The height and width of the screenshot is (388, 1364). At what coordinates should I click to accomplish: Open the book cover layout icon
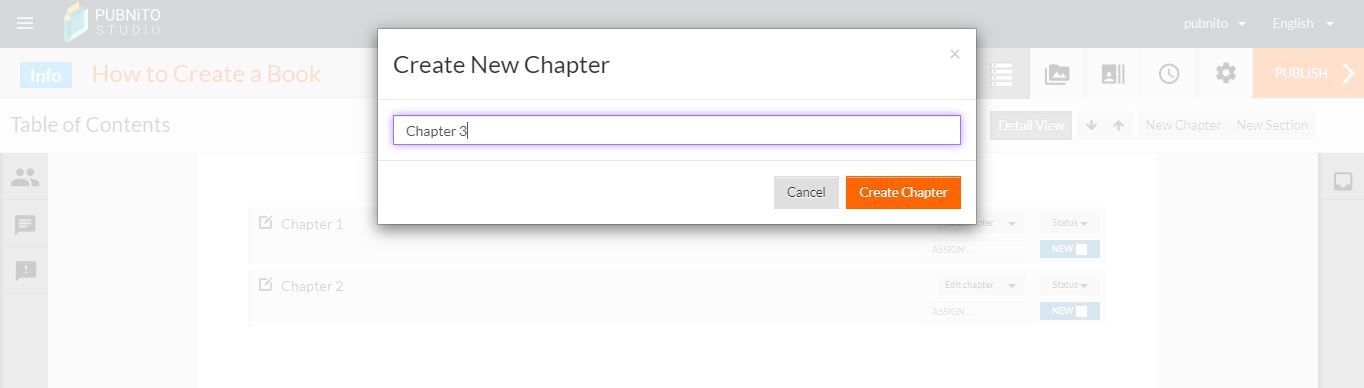[x=1113, y=73]
